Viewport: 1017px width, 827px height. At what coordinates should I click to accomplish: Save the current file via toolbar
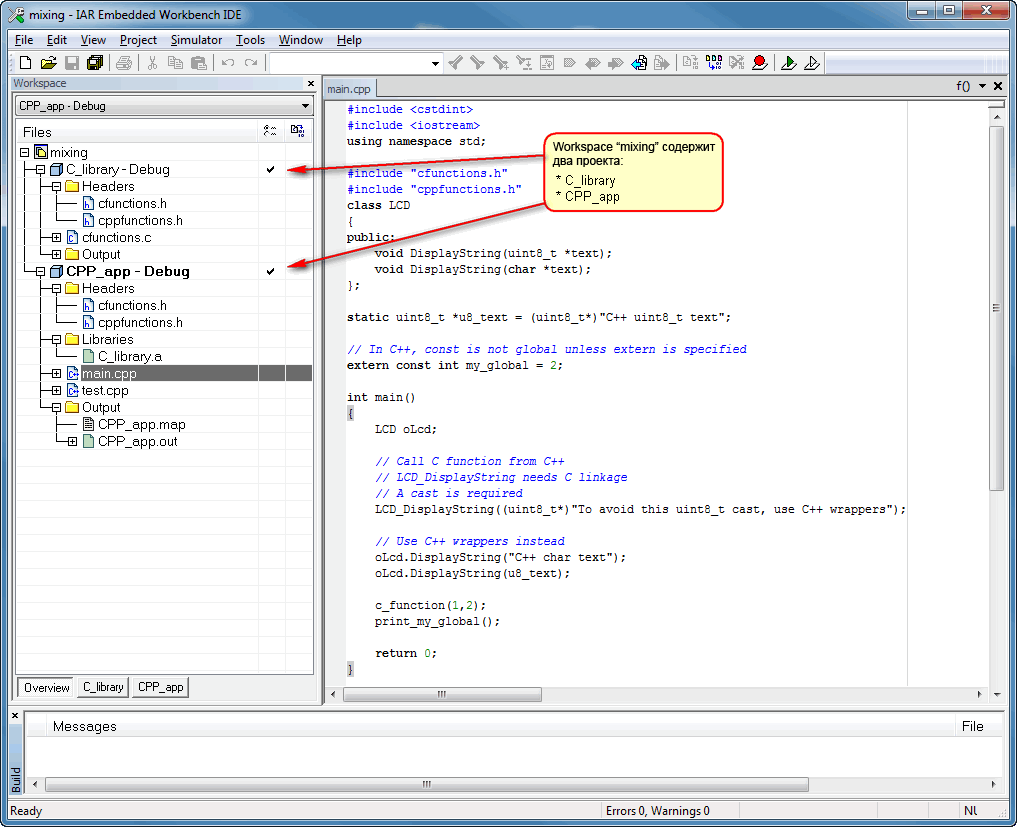(72, 63)
